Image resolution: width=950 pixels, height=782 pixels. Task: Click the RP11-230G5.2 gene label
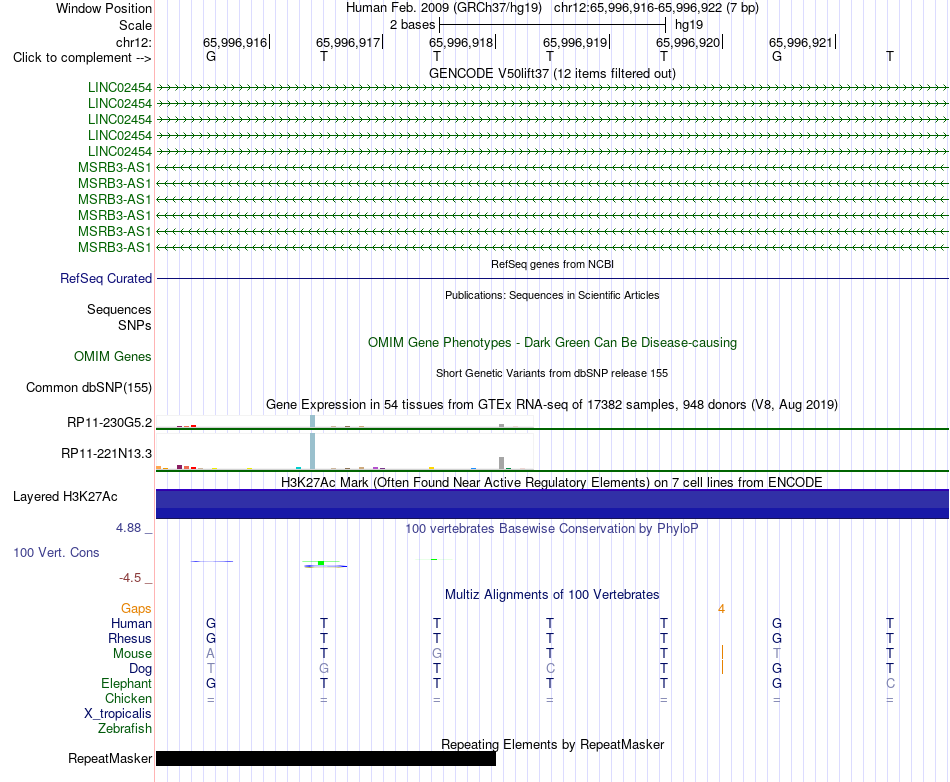click(x=109, y=423)
